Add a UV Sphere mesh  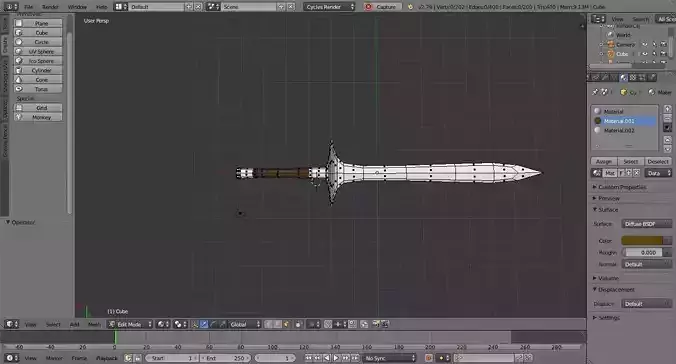[38, 51]
